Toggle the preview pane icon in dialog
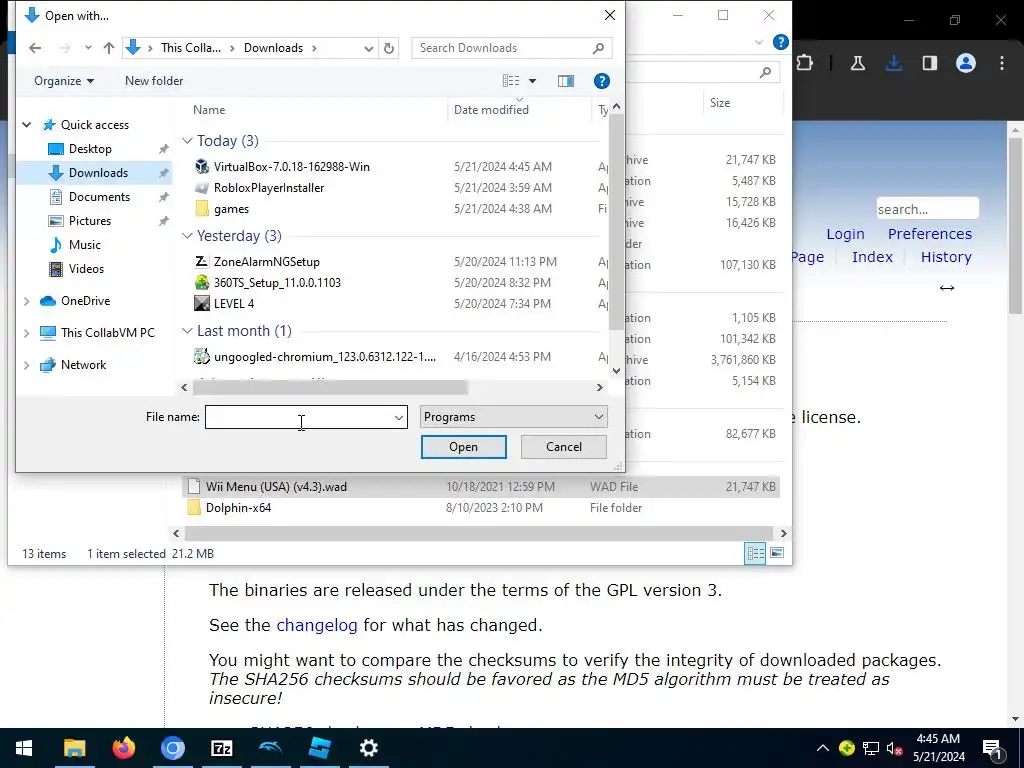This screenshot has width=1024, height=768. point(566,81)
